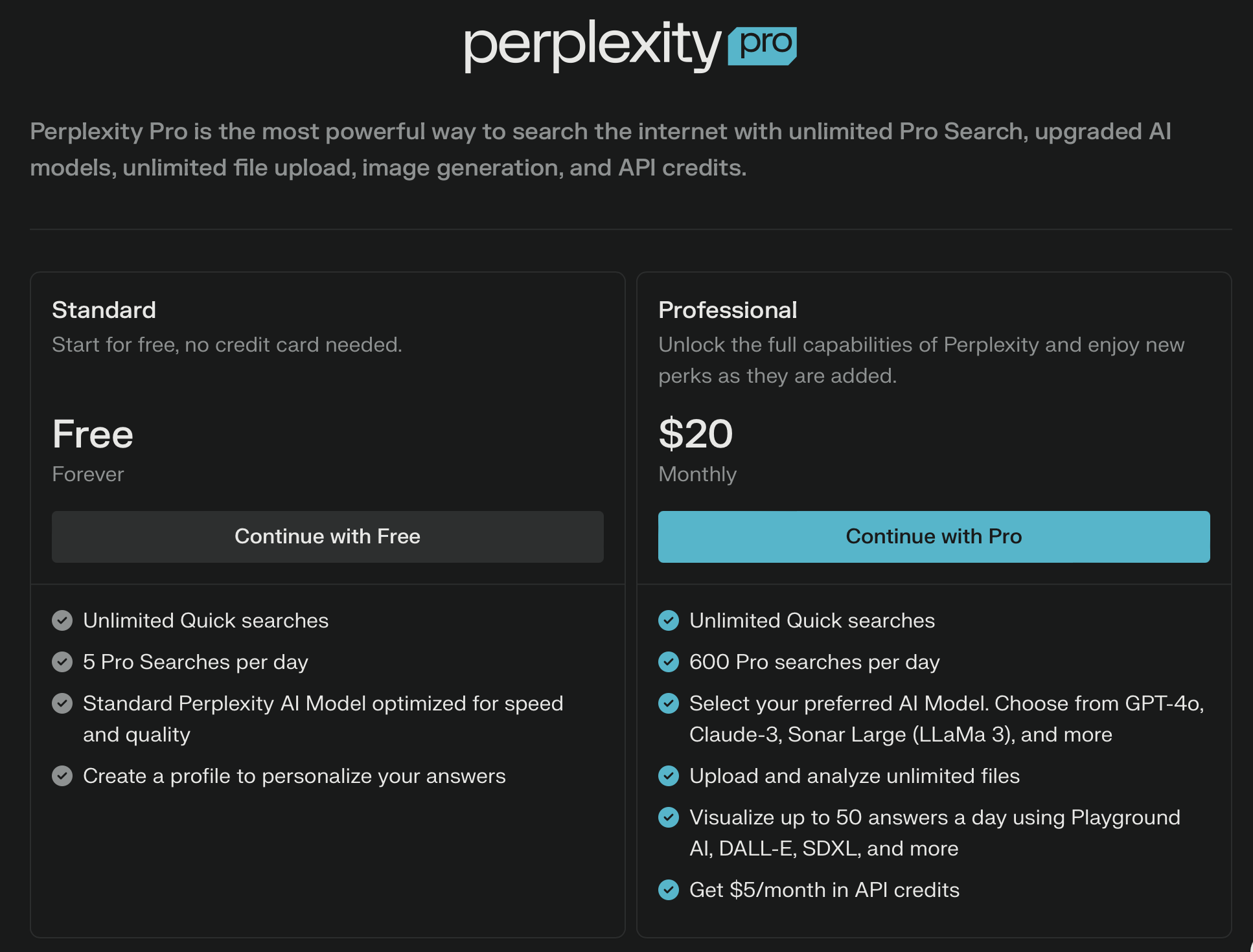Click the checkmark beside Create a profile
Viewport: 1253px width, 952px height.
click(62, 776)
